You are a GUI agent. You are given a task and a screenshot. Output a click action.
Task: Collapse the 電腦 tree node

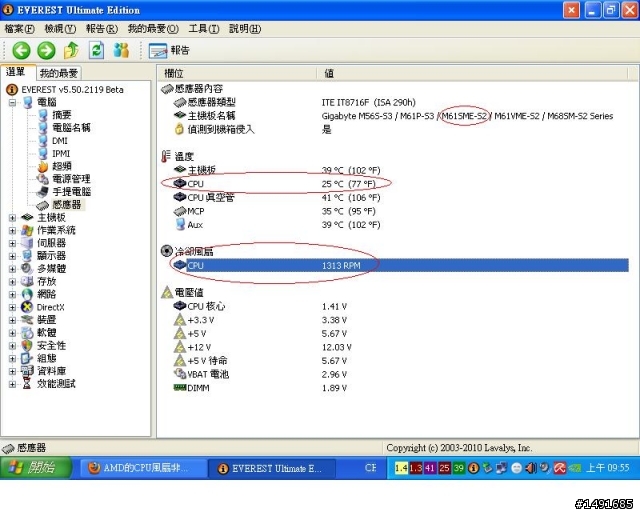point(12,102)
